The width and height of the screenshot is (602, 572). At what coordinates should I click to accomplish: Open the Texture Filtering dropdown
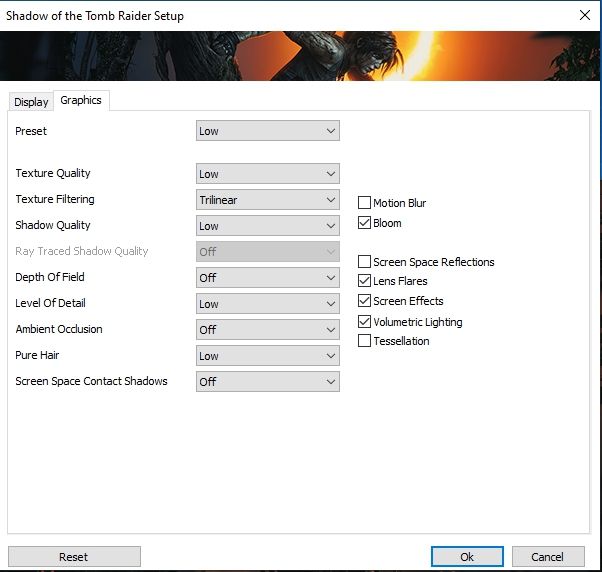(268, 200)
